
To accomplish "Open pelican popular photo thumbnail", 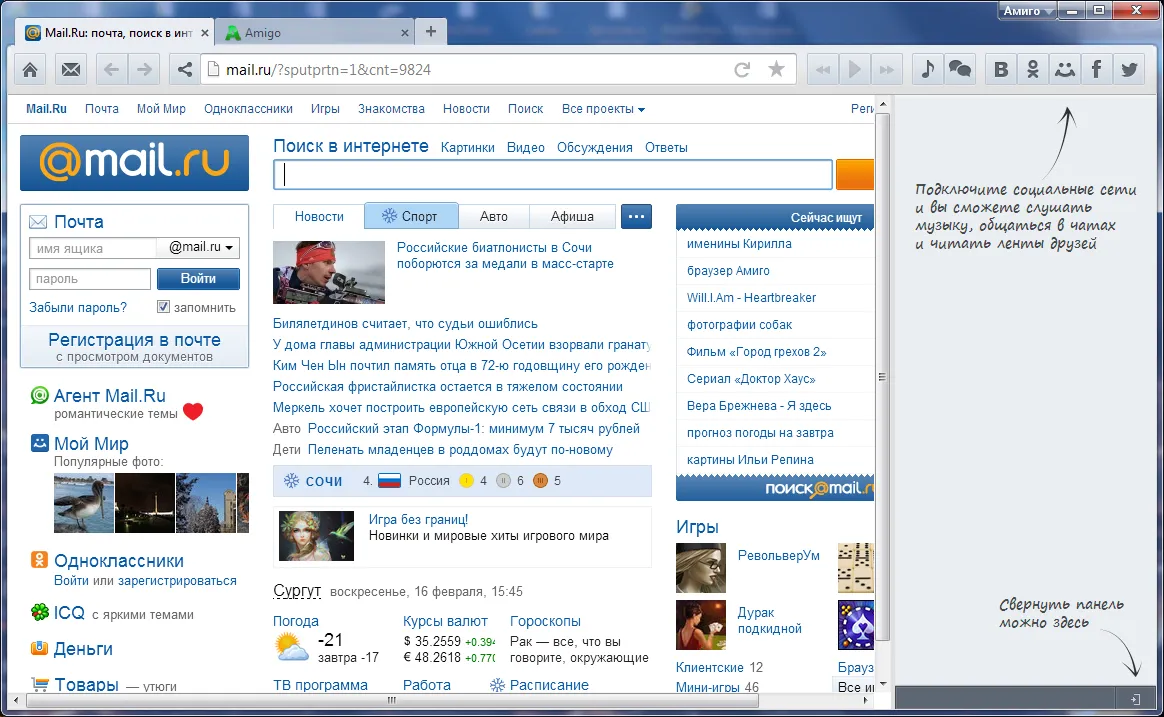I will [84, 502].
